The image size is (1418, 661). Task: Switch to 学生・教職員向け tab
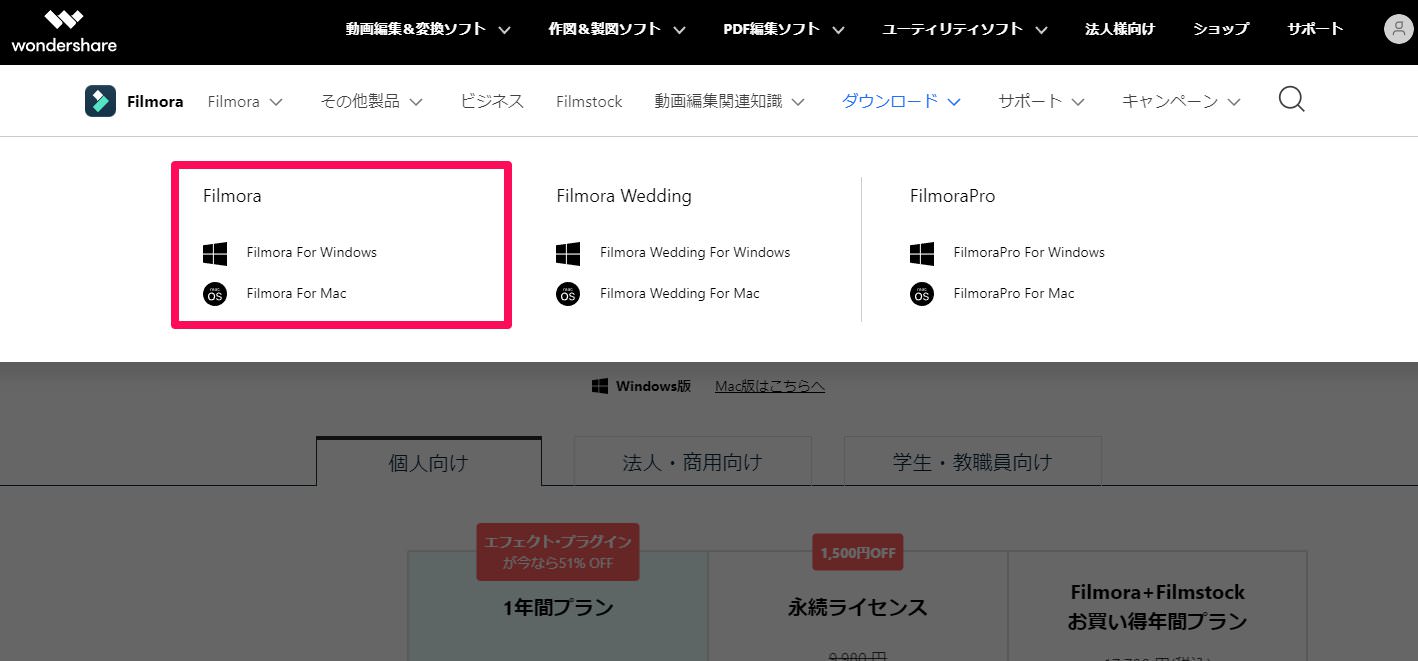coord(973,462)
